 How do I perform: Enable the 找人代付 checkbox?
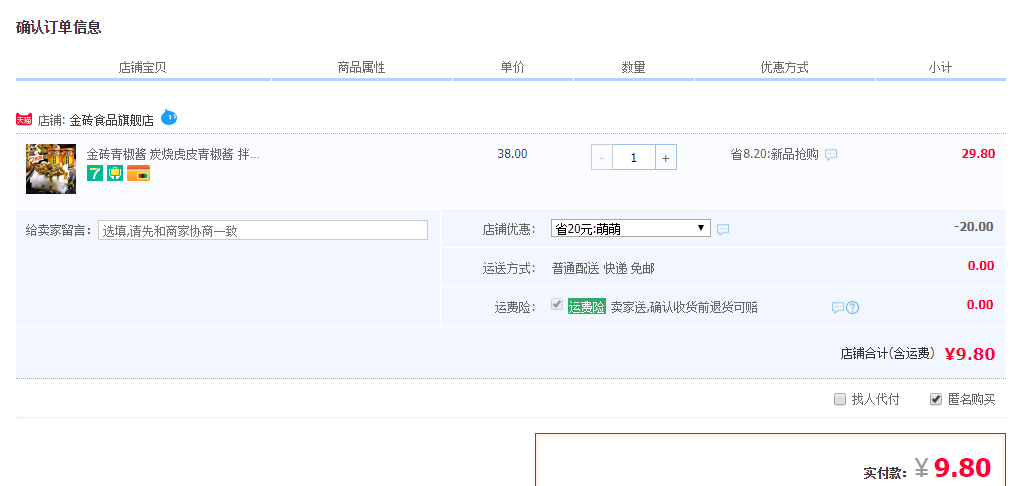pos(840,400)
